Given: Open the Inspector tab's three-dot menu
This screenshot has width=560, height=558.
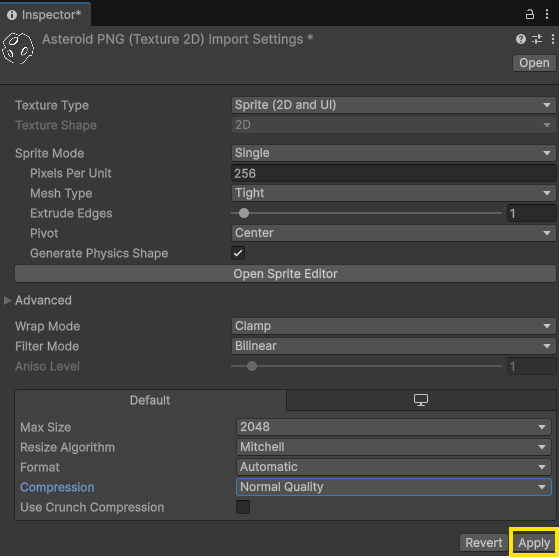Looking at the screenshot, I should (x=547, y=14).
